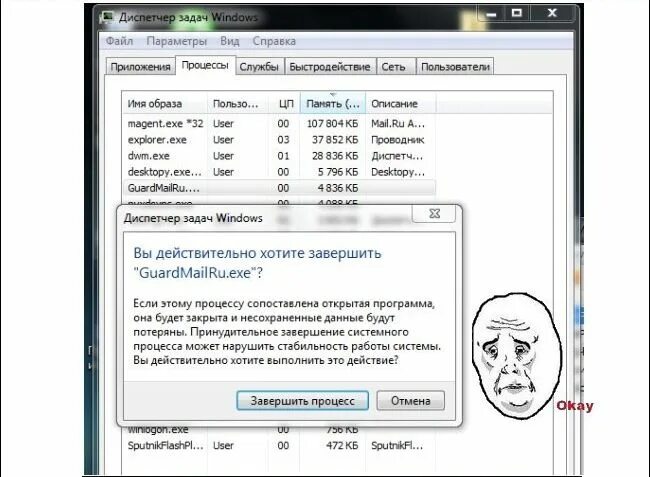
Task: Click the 472 КБ memory cell
Action: 342,446
